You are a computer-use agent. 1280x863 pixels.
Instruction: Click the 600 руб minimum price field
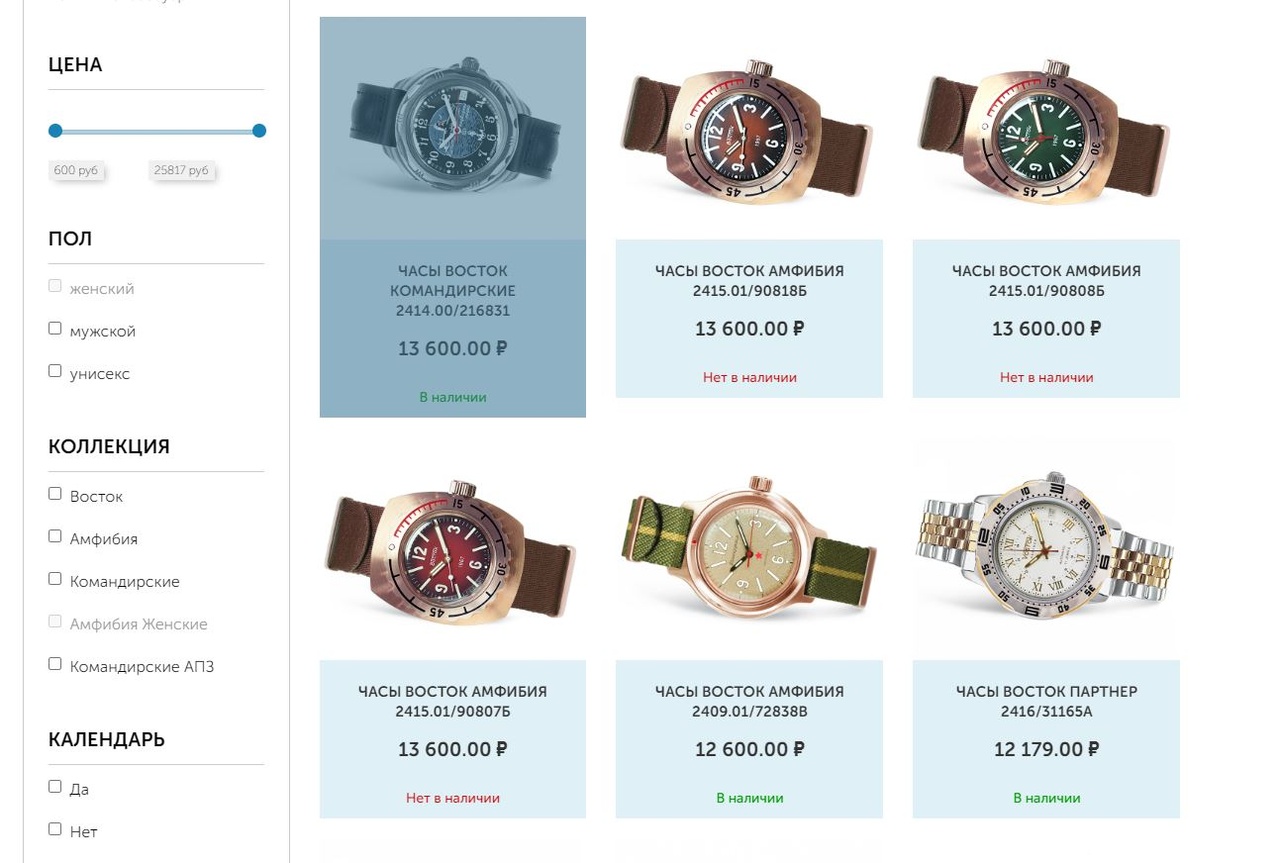click(76, 171)
